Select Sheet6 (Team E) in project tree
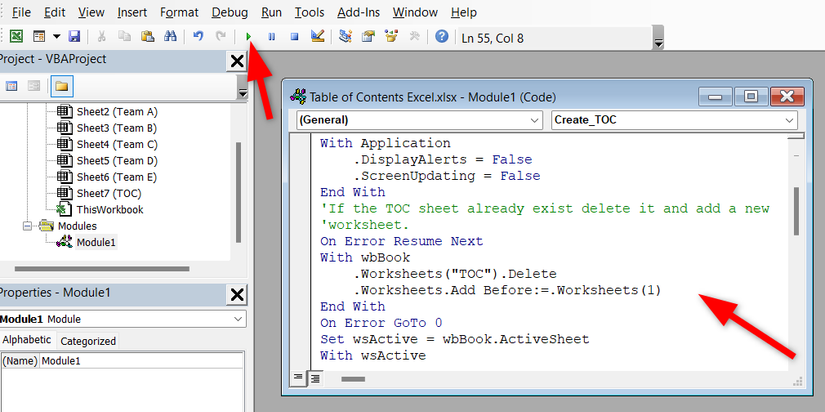Image resolution: width=825 pixels, height=412 pixels. [117, 177]
